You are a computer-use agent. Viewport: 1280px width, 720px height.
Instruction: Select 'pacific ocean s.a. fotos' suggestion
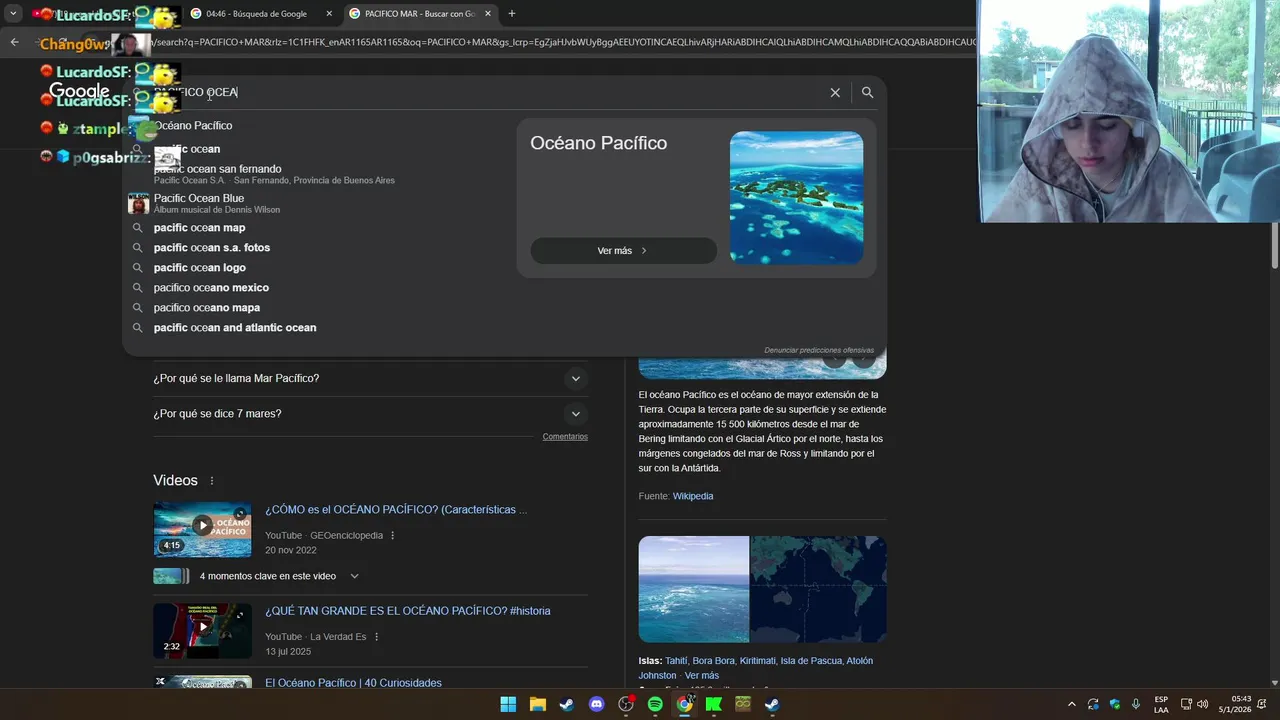tap(212, 248)
